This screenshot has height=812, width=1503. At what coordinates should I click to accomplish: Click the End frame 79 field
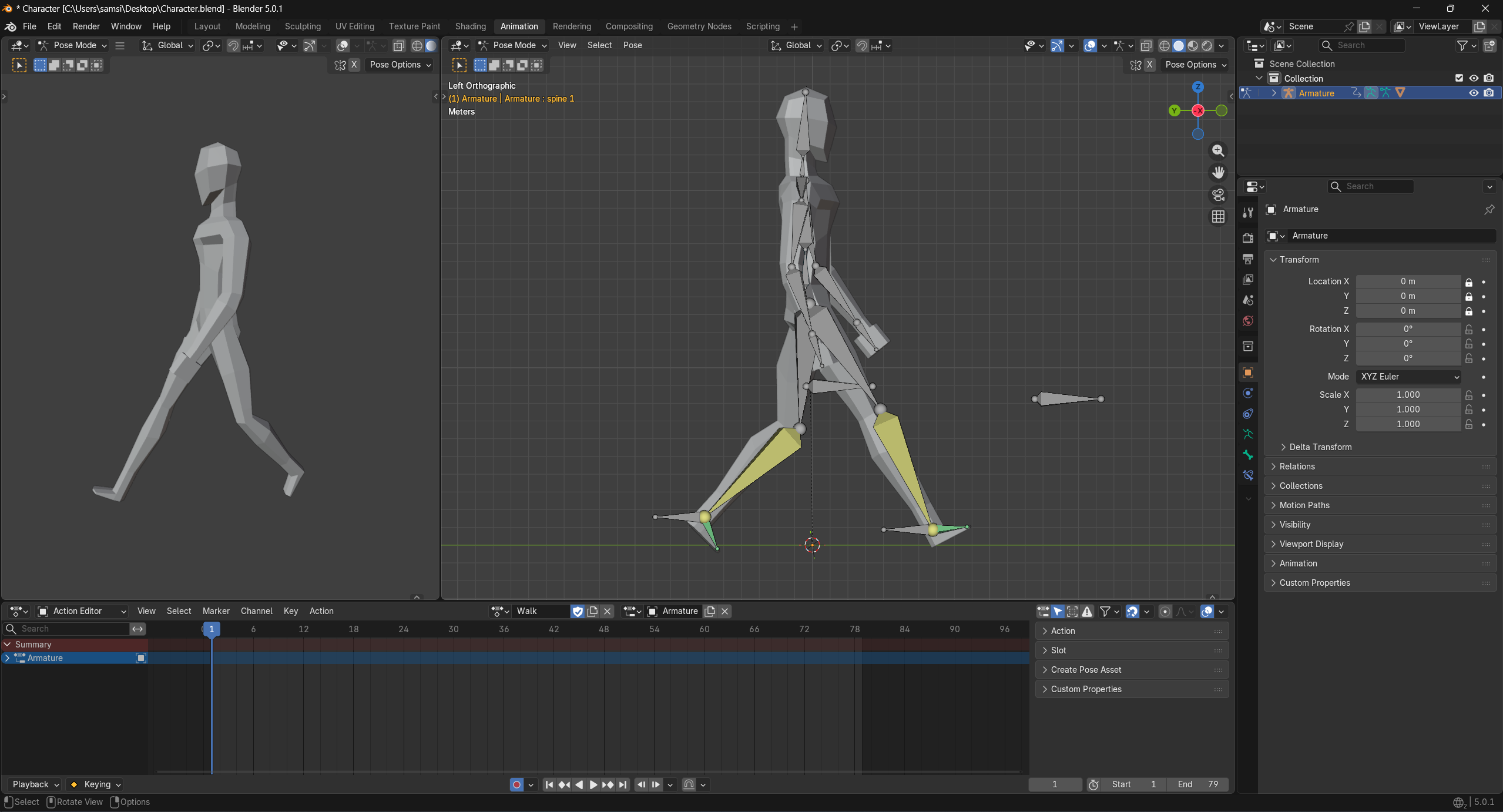tap(1197, 784)
